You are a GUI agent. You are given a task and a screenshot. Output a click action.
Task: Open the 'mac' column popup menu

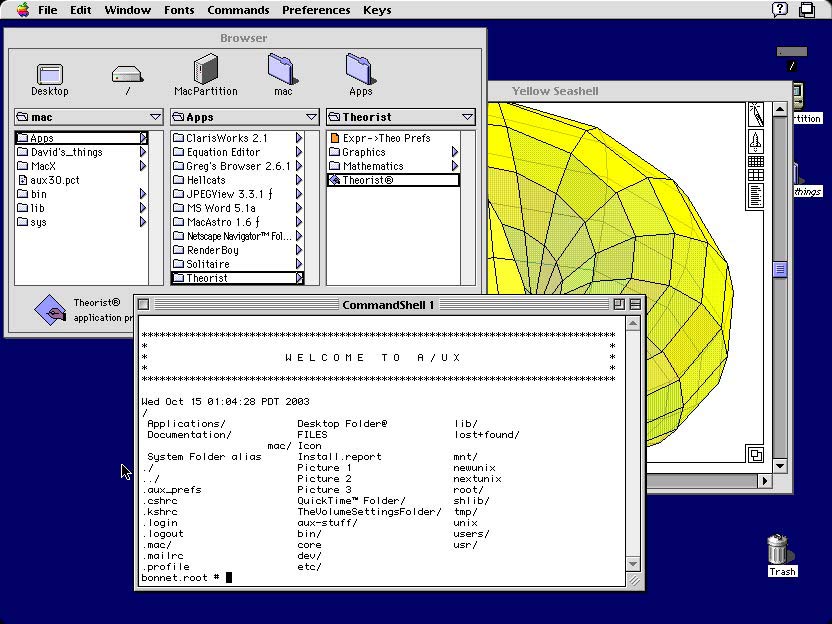coord(89,117)
